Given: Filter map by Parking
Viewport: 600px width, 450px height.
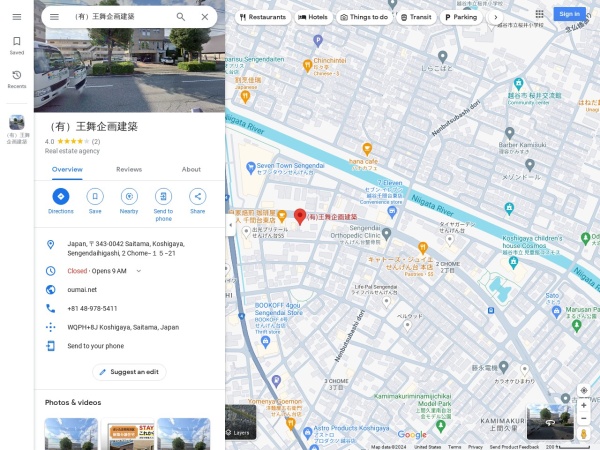Looking at the screenshot, I should [461, 17].
